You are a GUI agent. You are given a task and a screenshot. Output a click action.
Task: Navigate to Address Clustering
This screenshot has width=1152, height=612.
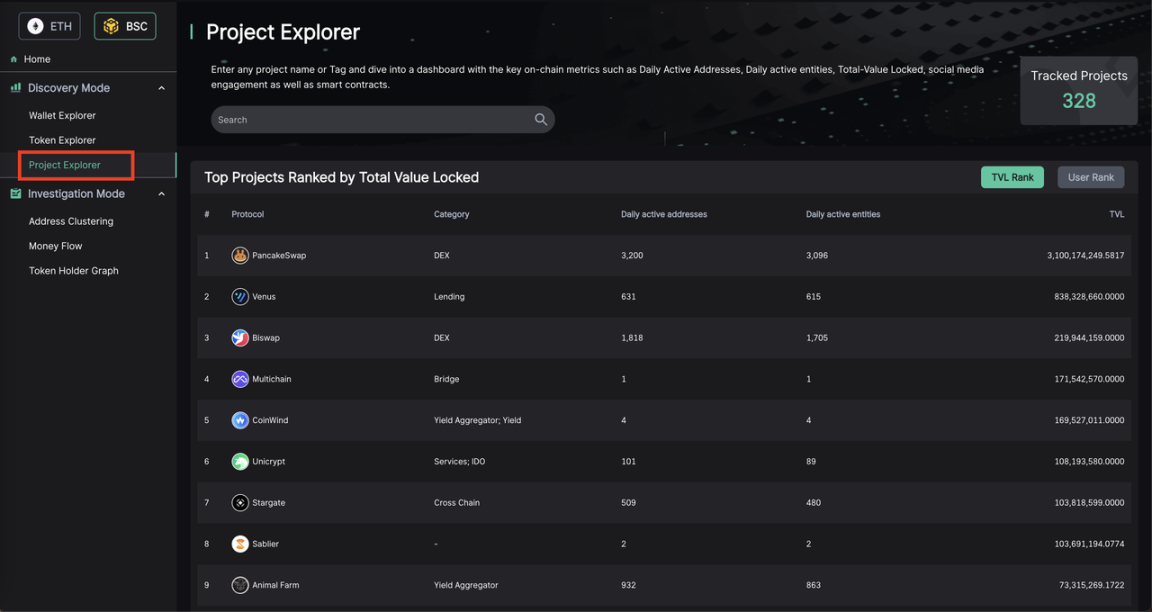click(71, 222)
